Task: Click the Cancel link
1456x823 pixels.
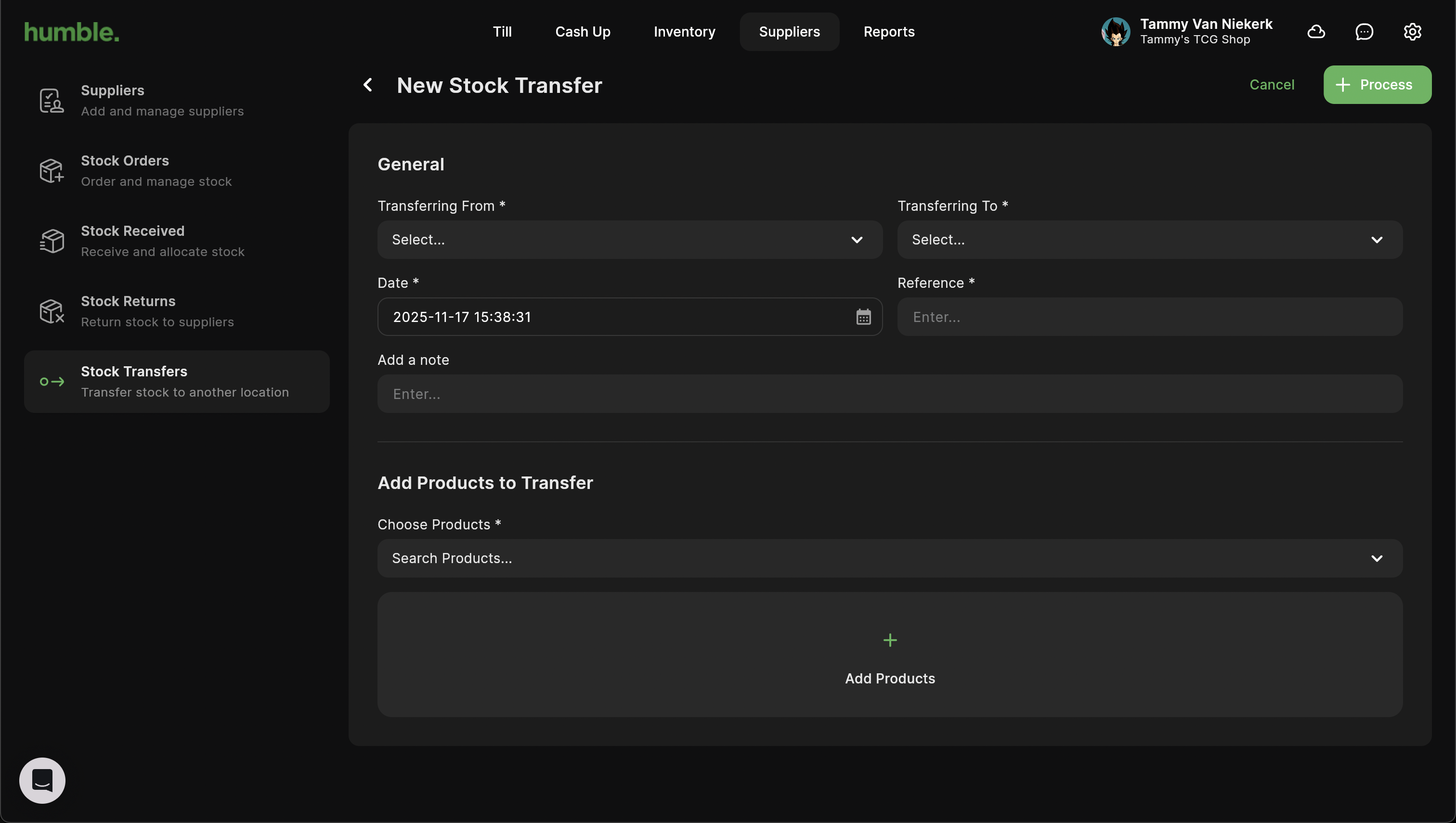Action: [1271, 85]
